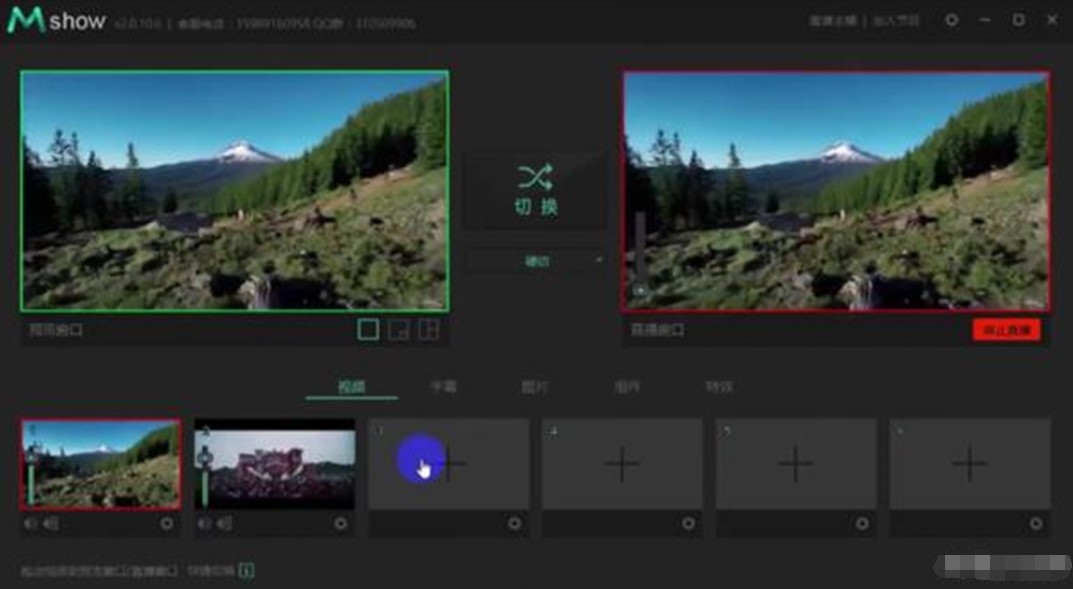The image size is (1073, 589).
Task: Add a source to empty slot 4
Action: 622,464
